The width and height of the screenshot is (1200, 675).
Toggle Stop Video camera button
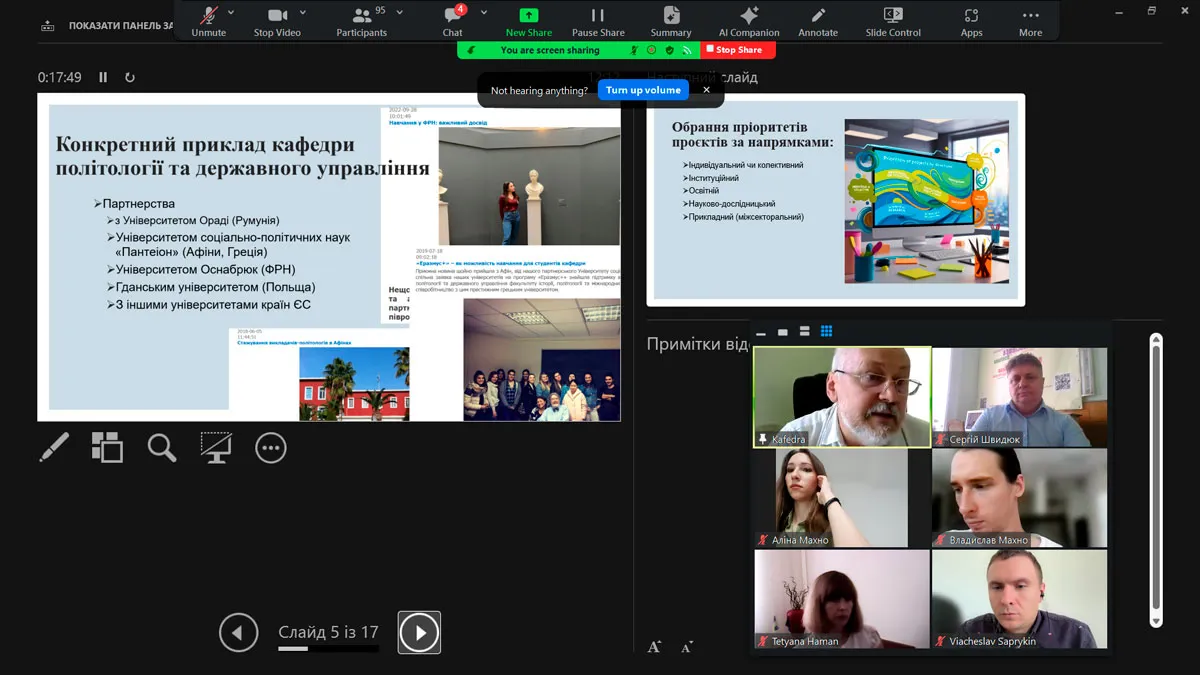pos(277,17)
